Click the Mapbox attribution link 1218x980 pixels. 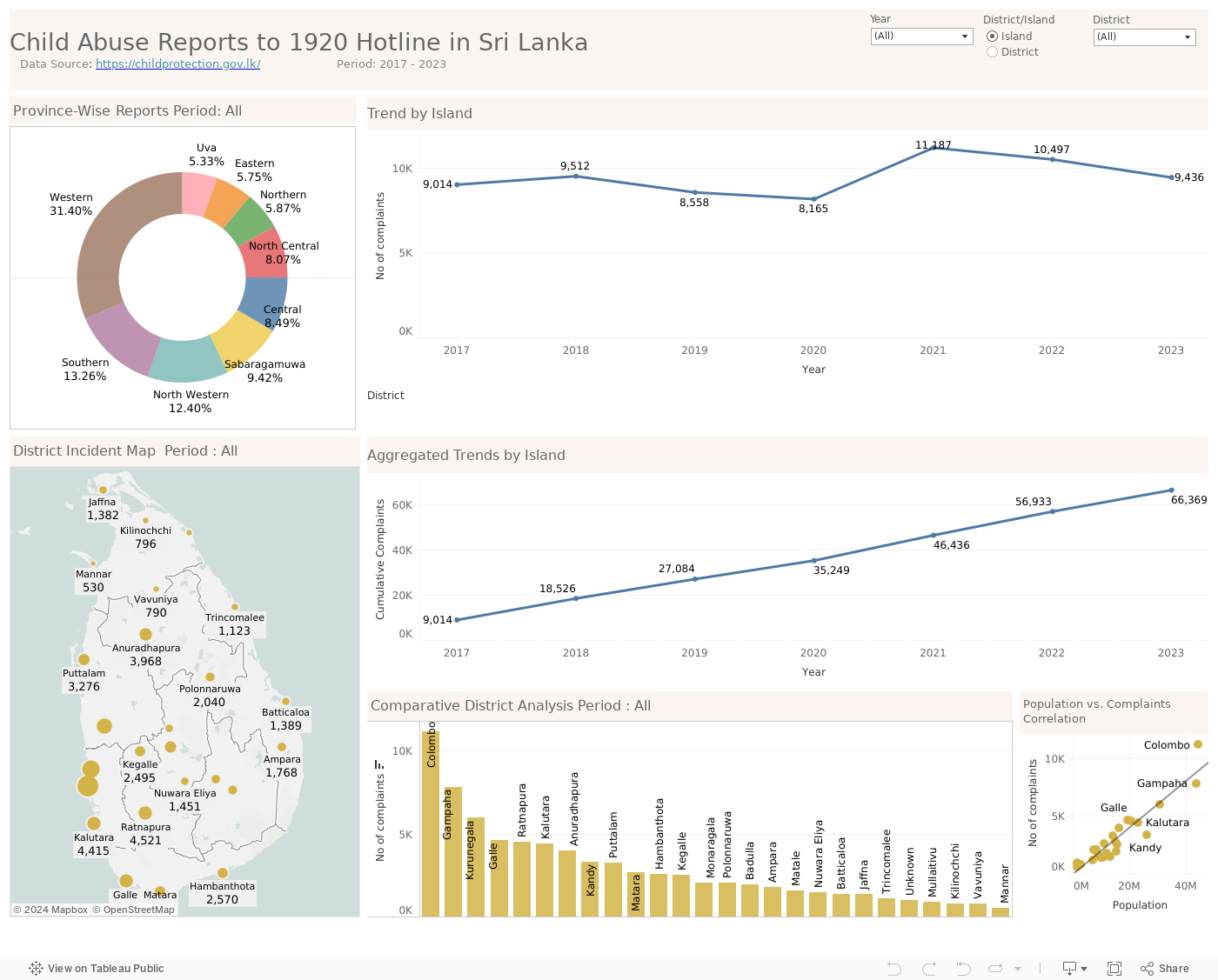click(50, 910)
